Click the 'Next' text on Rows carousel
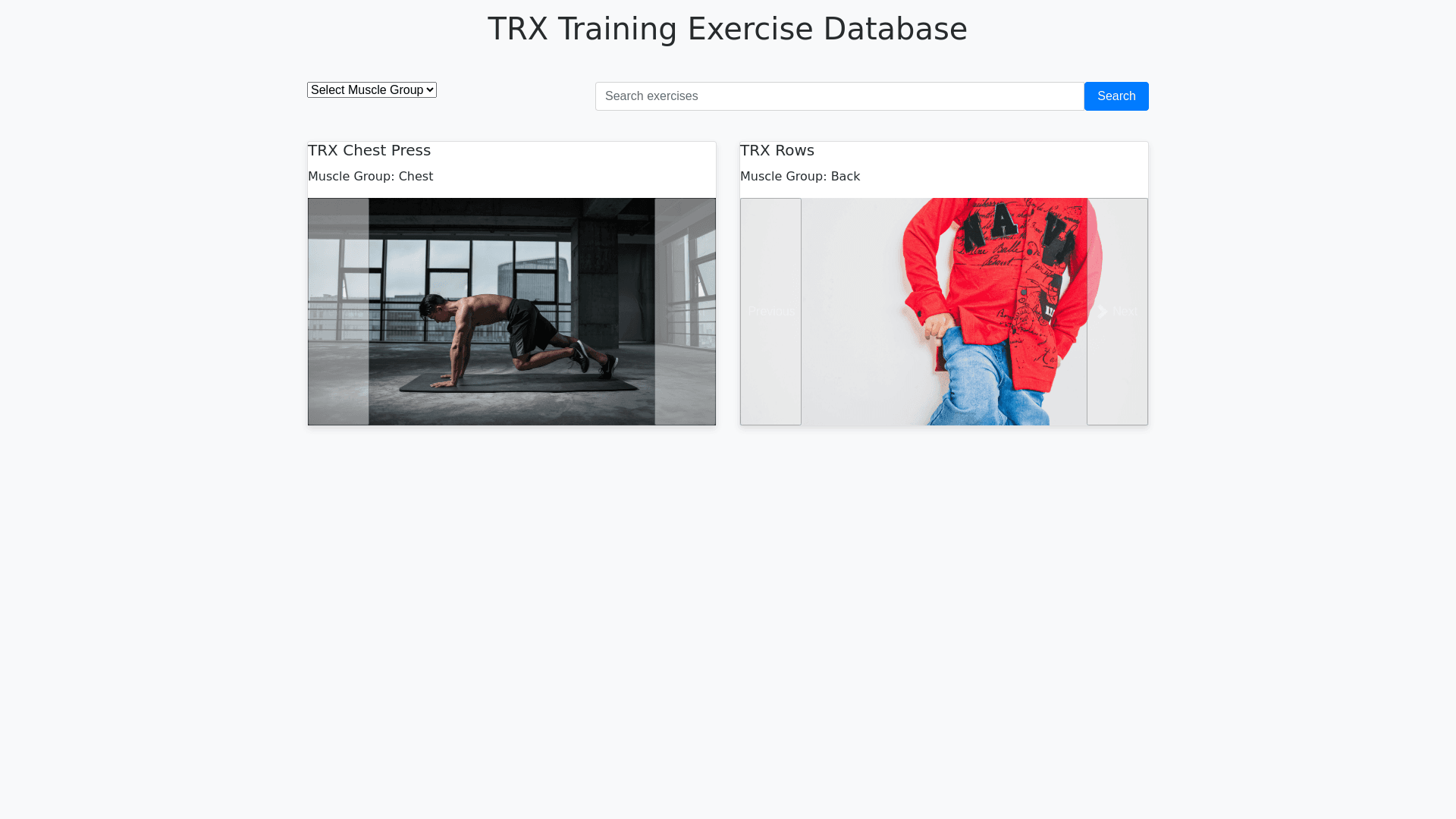Image resolution: width=1456 pixels, height=819 pixels. (1125, 312)
